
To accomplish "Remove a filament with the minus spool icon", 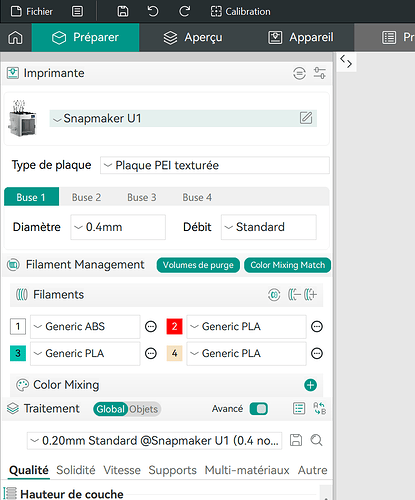I will coord(294,295).
